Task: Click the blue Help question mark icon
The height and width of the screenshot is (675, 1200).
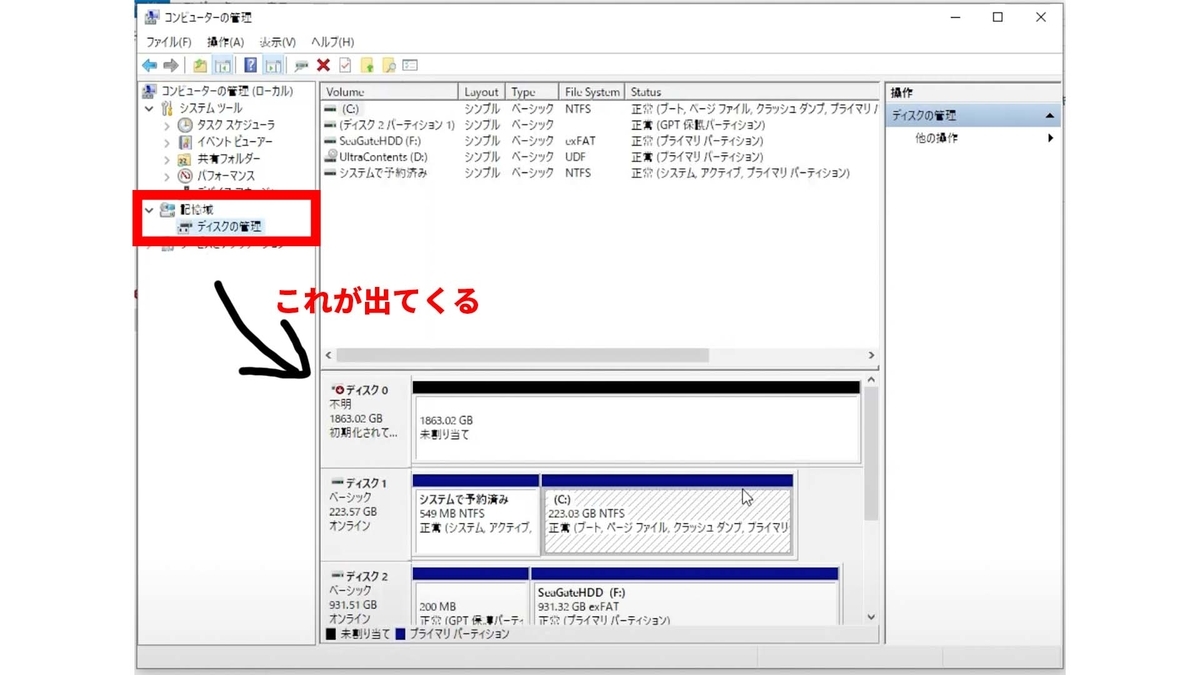Action: pos(250,65)
